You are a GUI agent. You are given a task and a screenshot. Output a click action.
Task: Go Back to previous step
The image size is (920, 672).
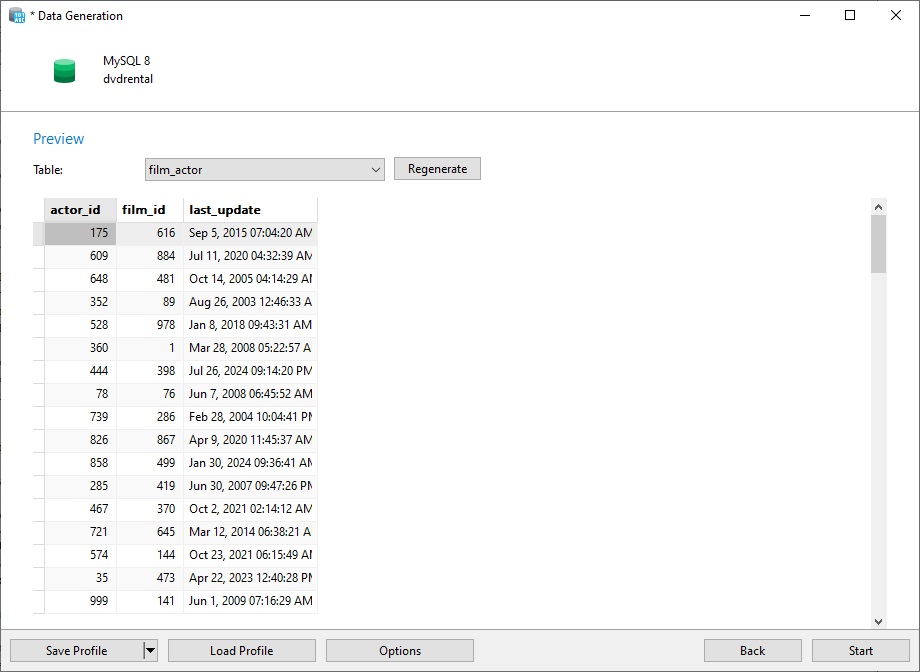[752, 650]
